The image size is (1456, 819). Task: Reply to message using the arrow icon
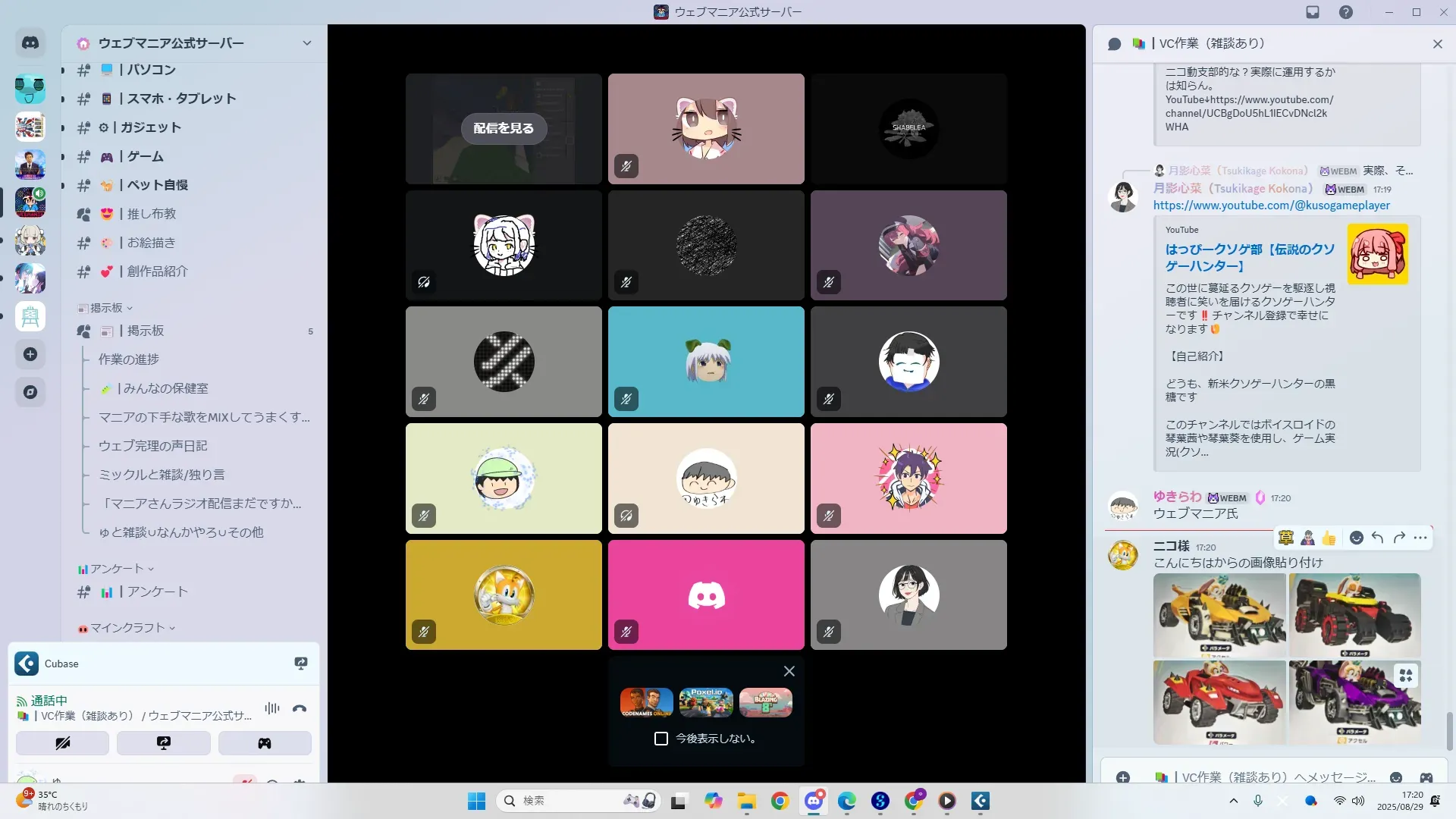tap(1378, 538)
